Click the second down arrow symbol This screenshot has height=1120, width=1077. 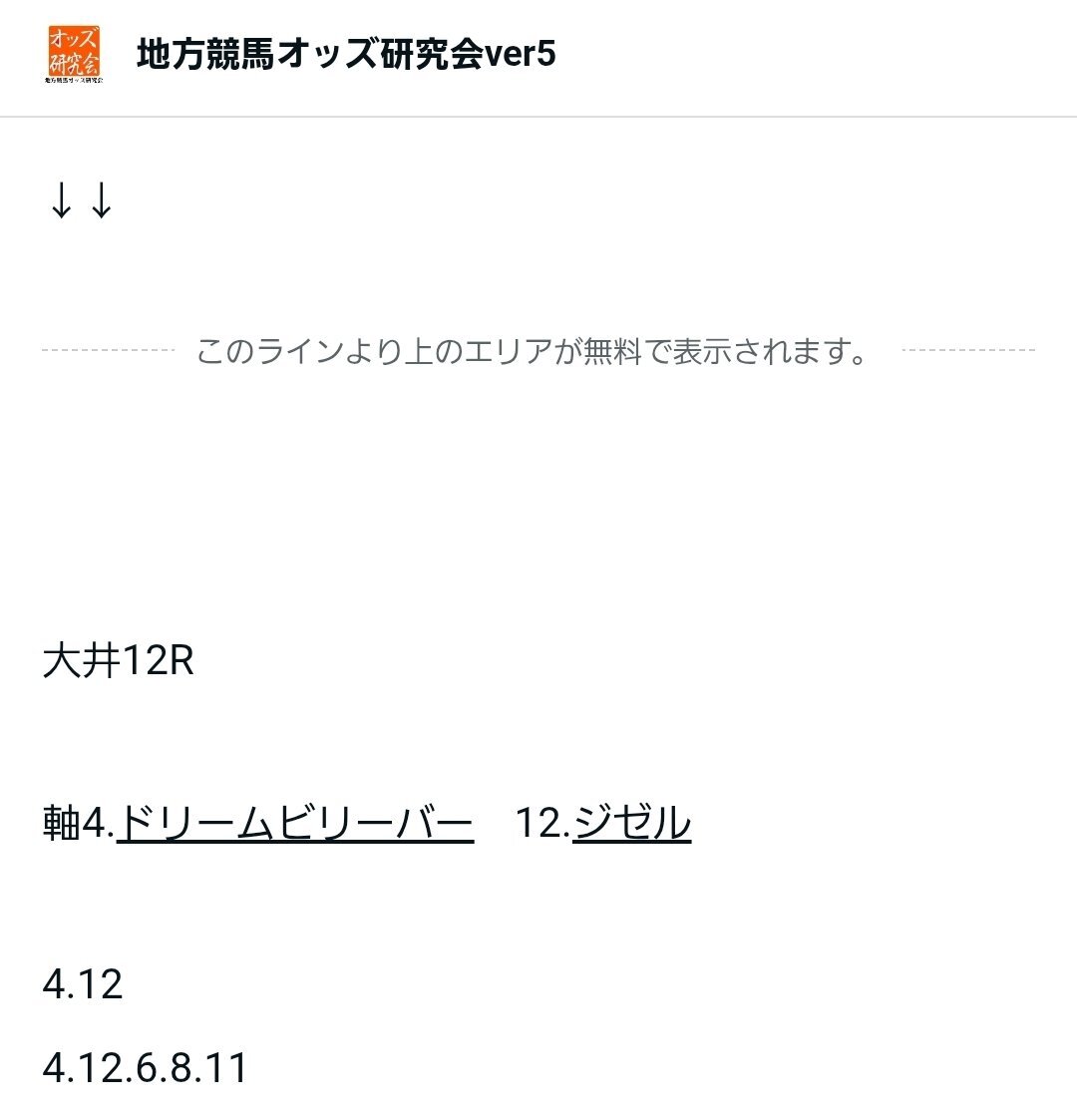(102, 200)
